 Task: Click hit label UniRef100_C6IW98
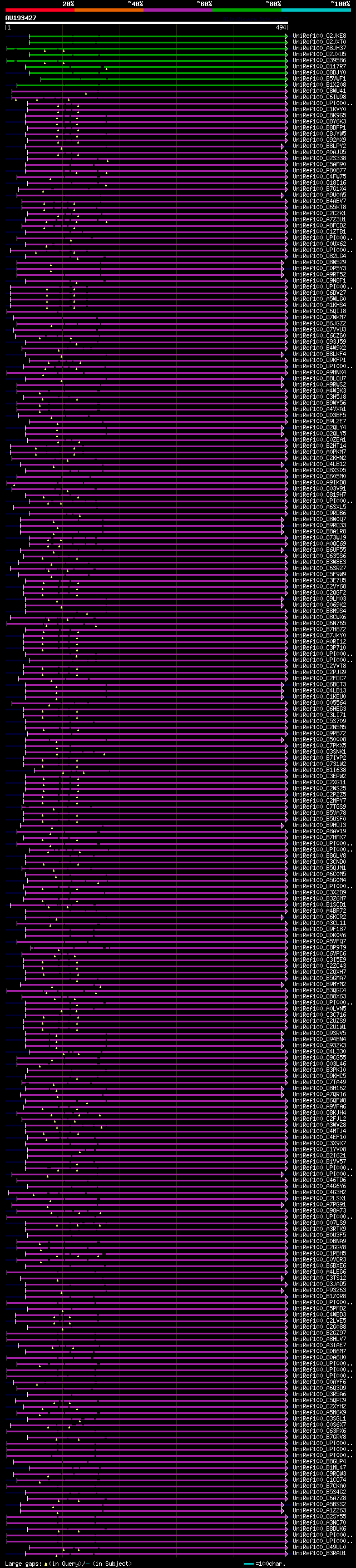319,97
